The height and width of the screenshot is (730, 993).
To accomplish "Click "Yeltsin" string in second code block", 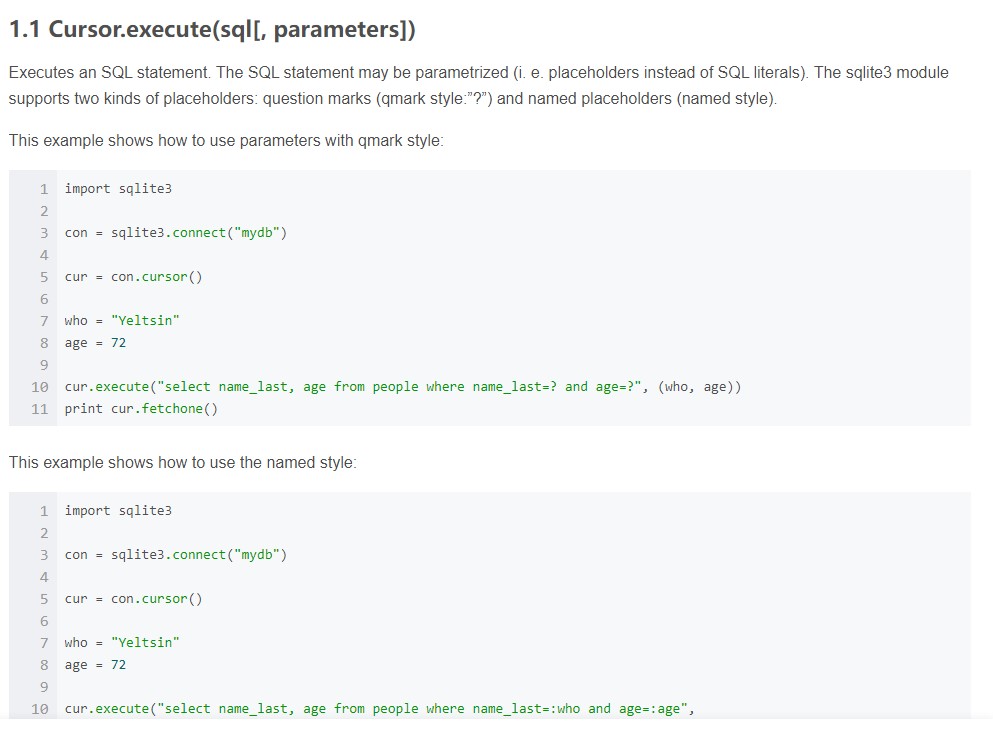I will pyautogui.click(x=145, y=643).
